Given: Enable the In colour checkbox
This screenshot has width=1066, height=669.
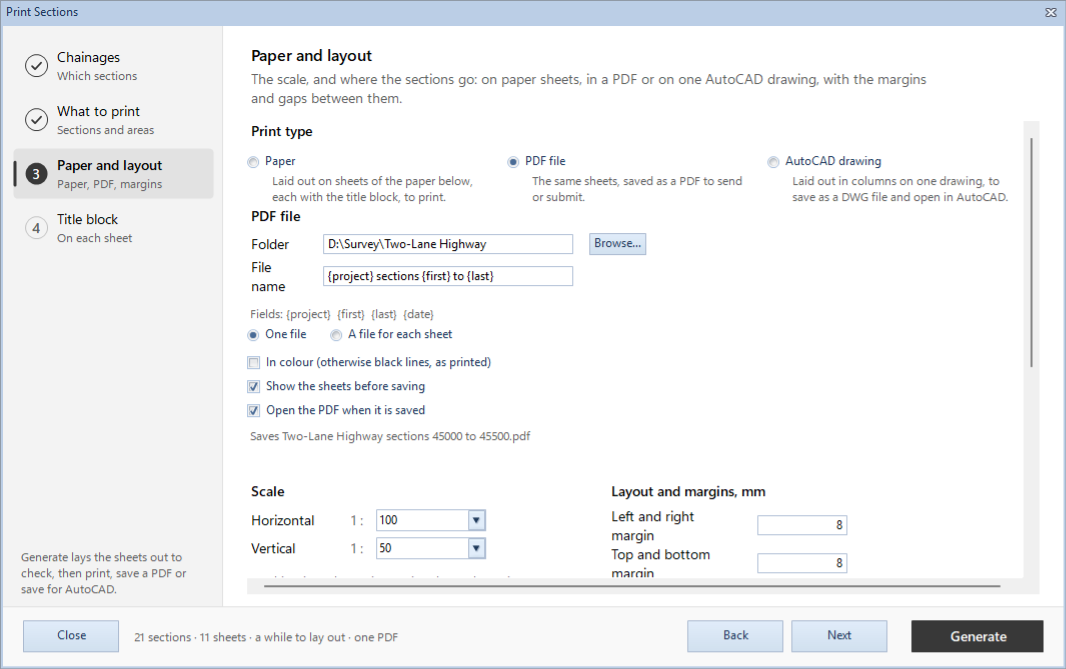Looking at the screenshot, I should [x=254, y=362].
